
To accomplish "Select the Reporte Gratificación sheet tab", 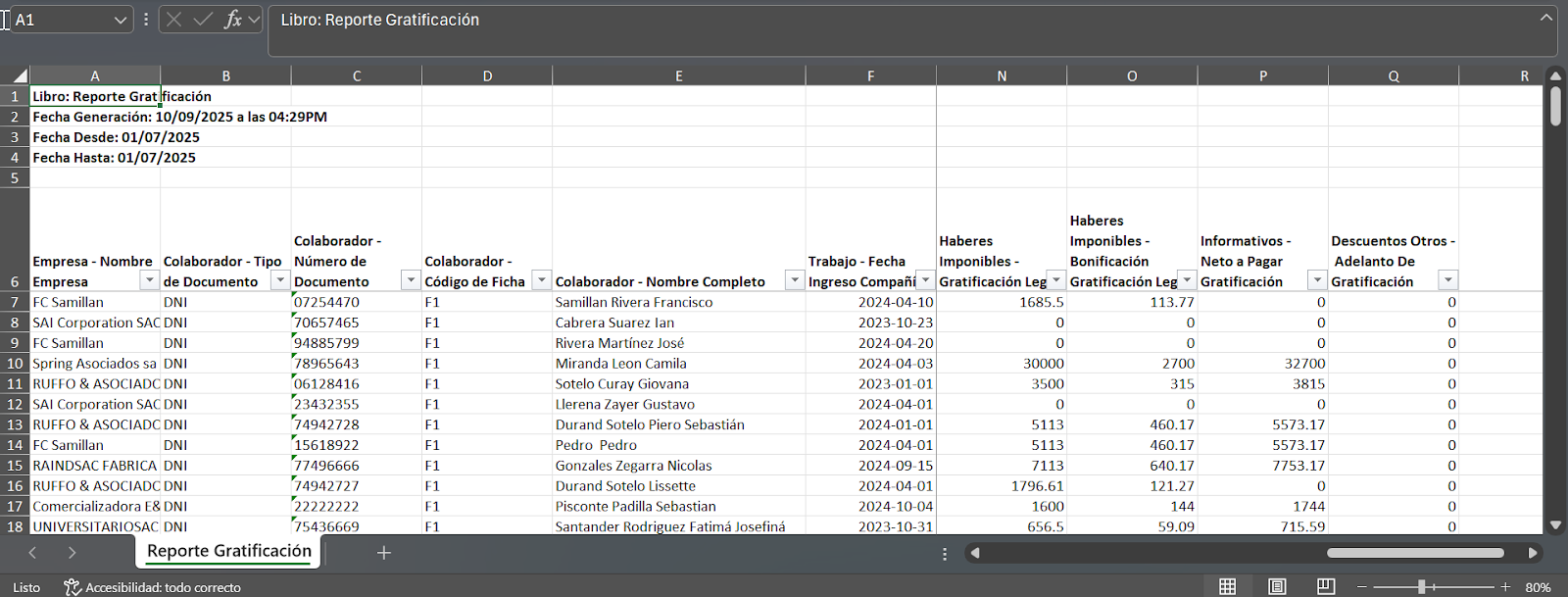I will (x=228, y=551).
